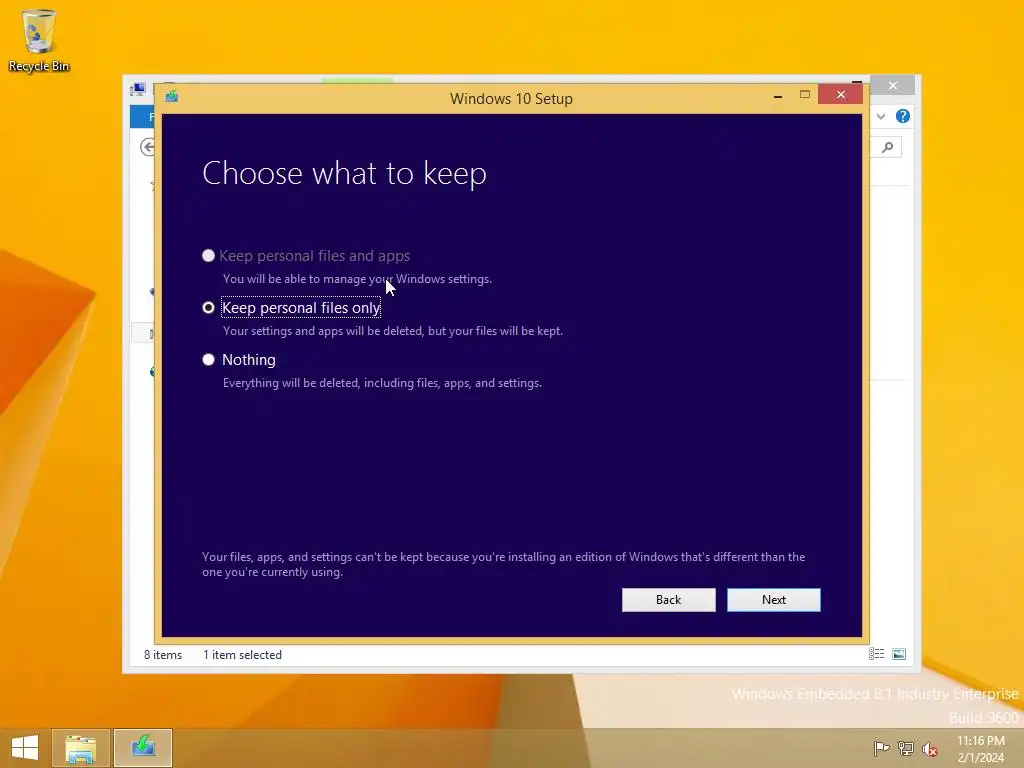
Task: Maximize the Windows 10 Setup window
Action: (x=805, y=95)
